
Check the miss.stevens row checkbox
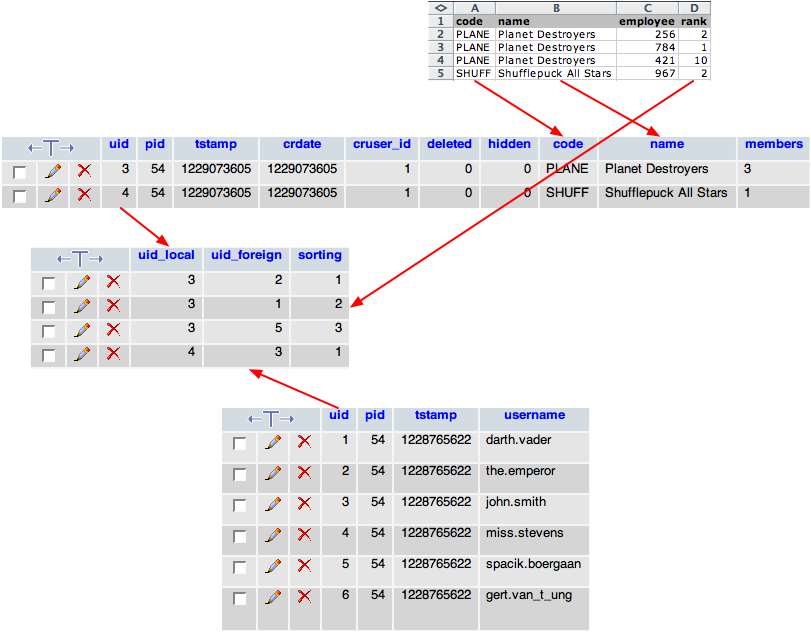pyautogui.click(x=240, y=536)
